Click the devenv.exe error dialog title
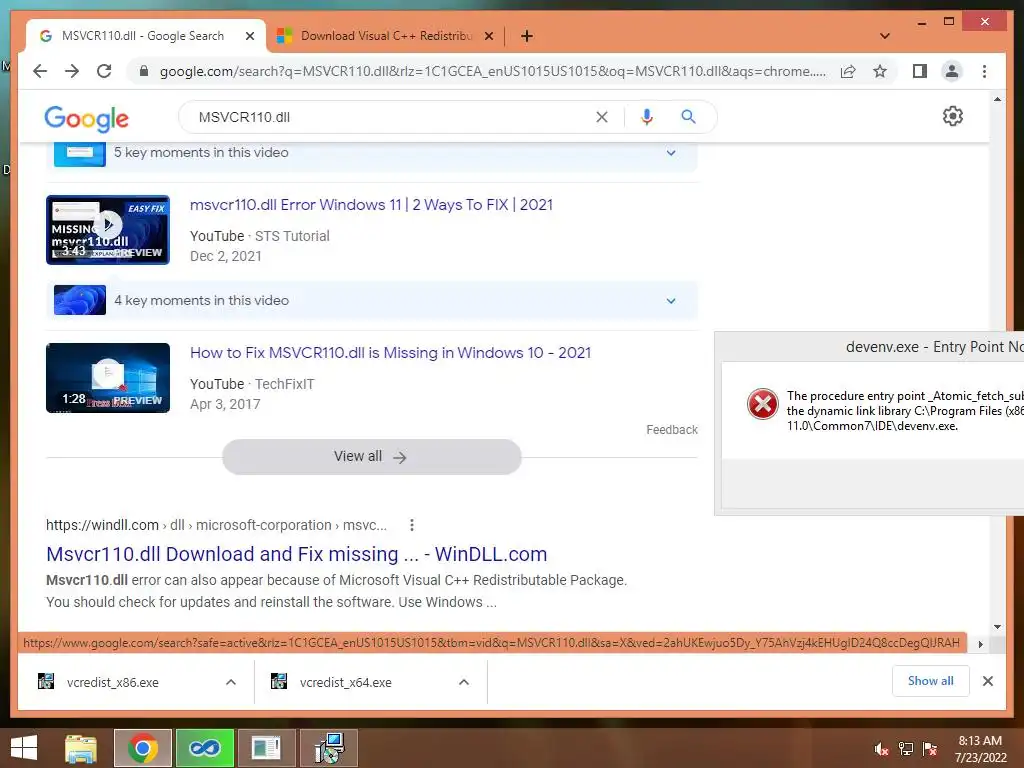This screenshot has width=1024, height=768. coord(934,347)
